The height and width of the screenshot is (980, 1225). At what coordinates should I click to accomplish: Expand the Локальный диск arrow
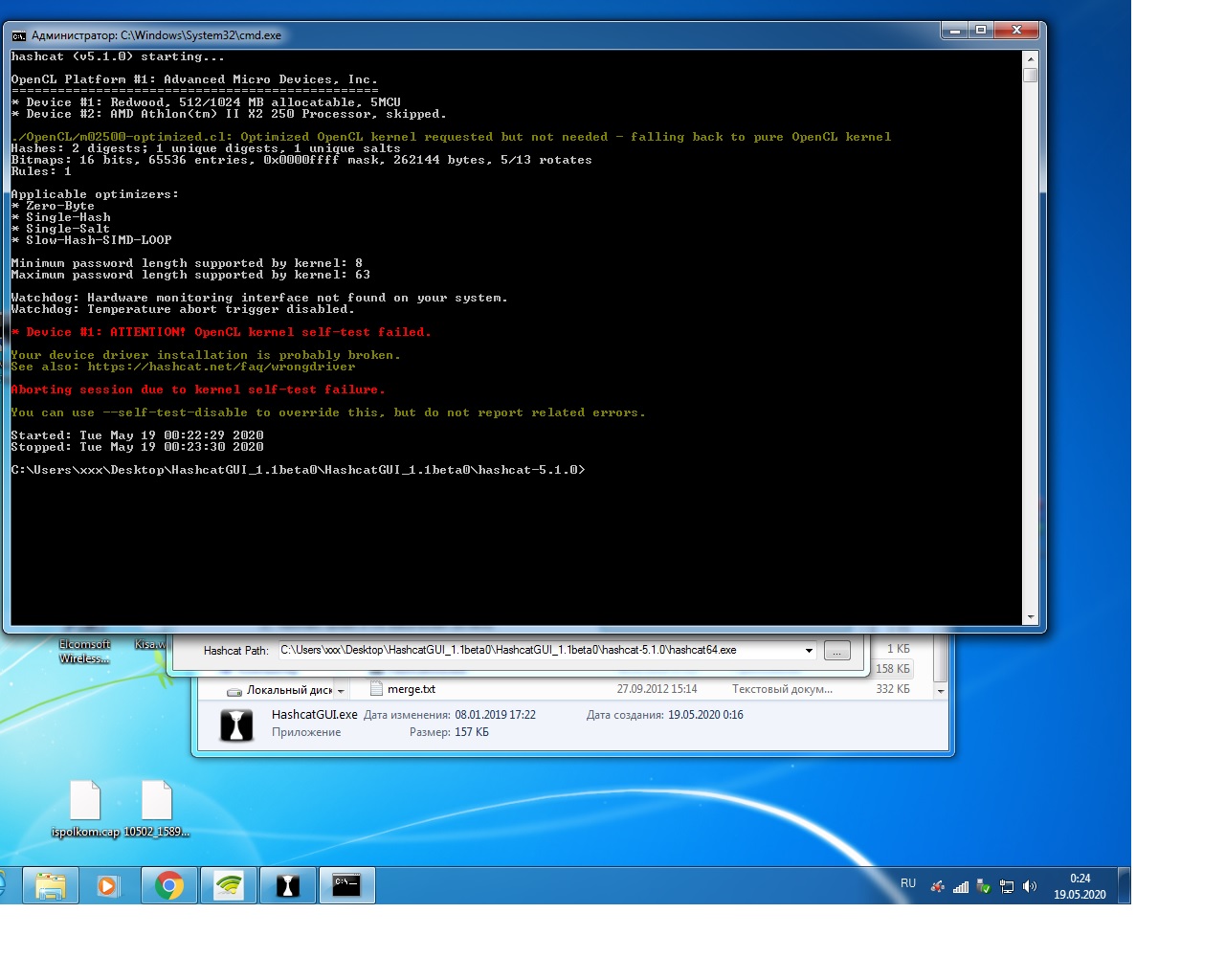pyautogui.click(x=341, y=690)
